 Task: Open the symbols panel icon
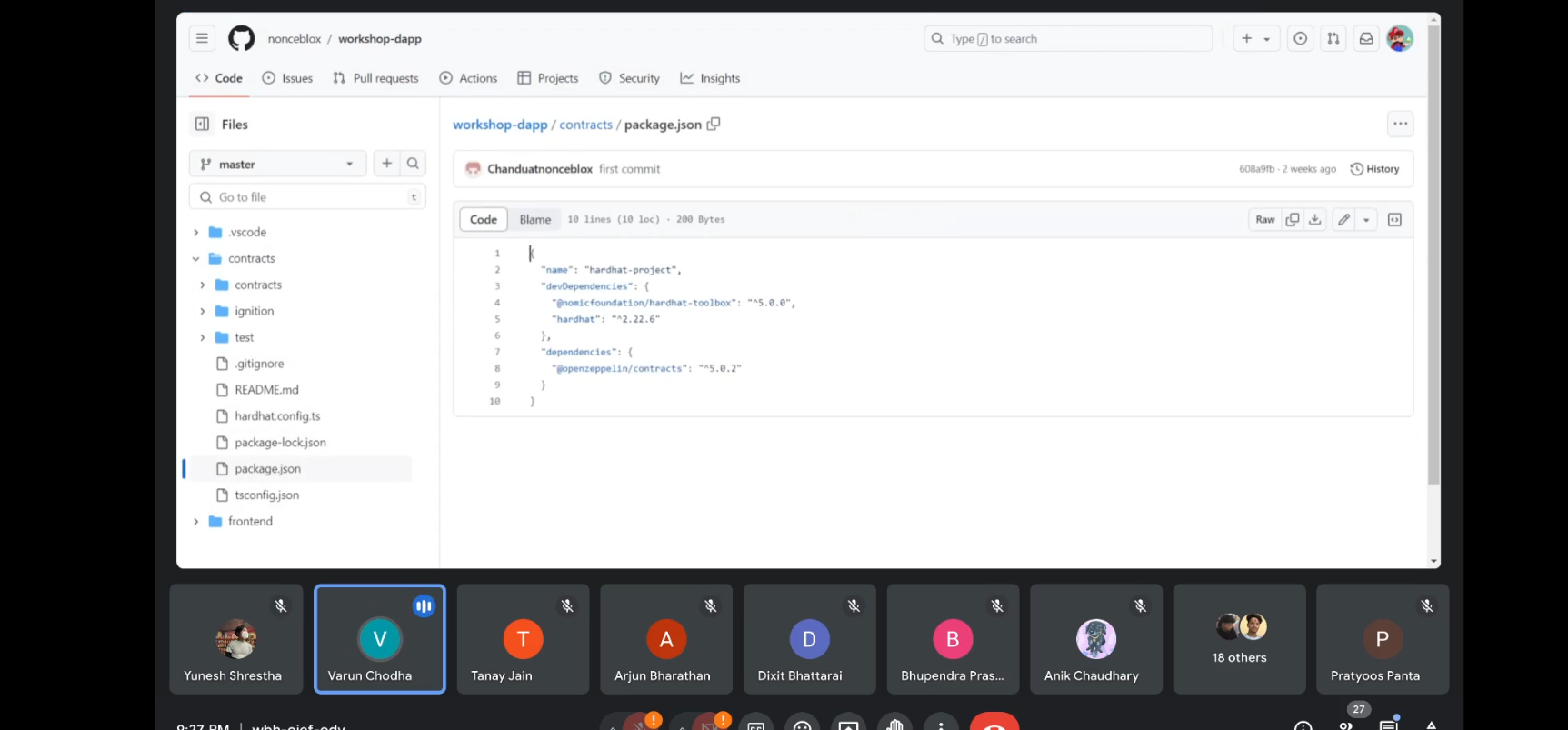tap(1394, 219)
